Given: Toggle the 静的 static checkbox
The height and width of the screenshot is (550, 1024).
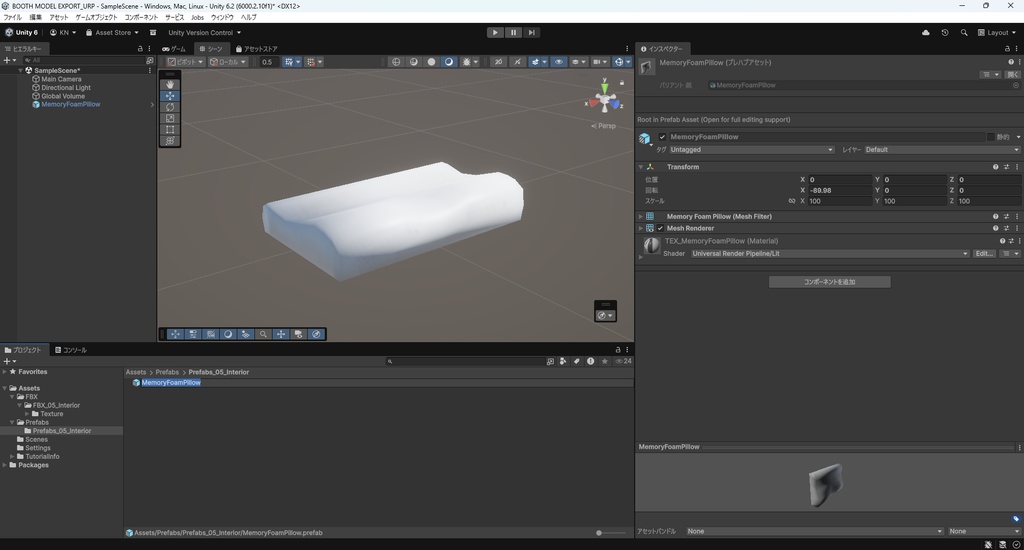Looking at the screenshot, I should (990, 137).
